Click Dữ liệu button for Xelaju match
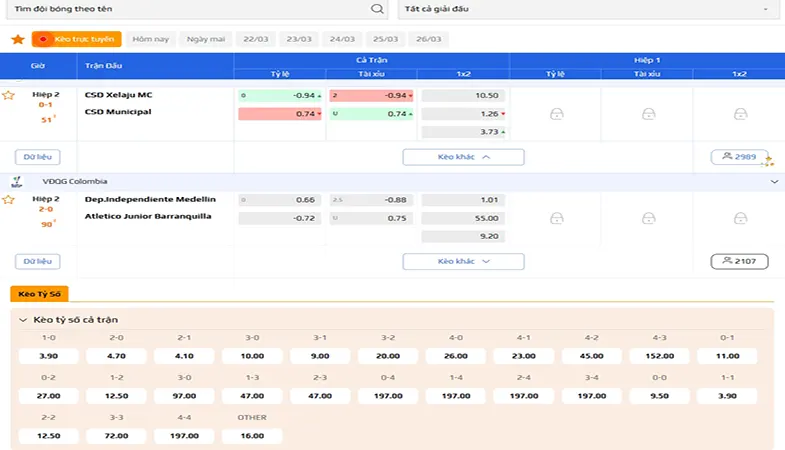Screen dimensions: 785x450 (x=38, y=157)
